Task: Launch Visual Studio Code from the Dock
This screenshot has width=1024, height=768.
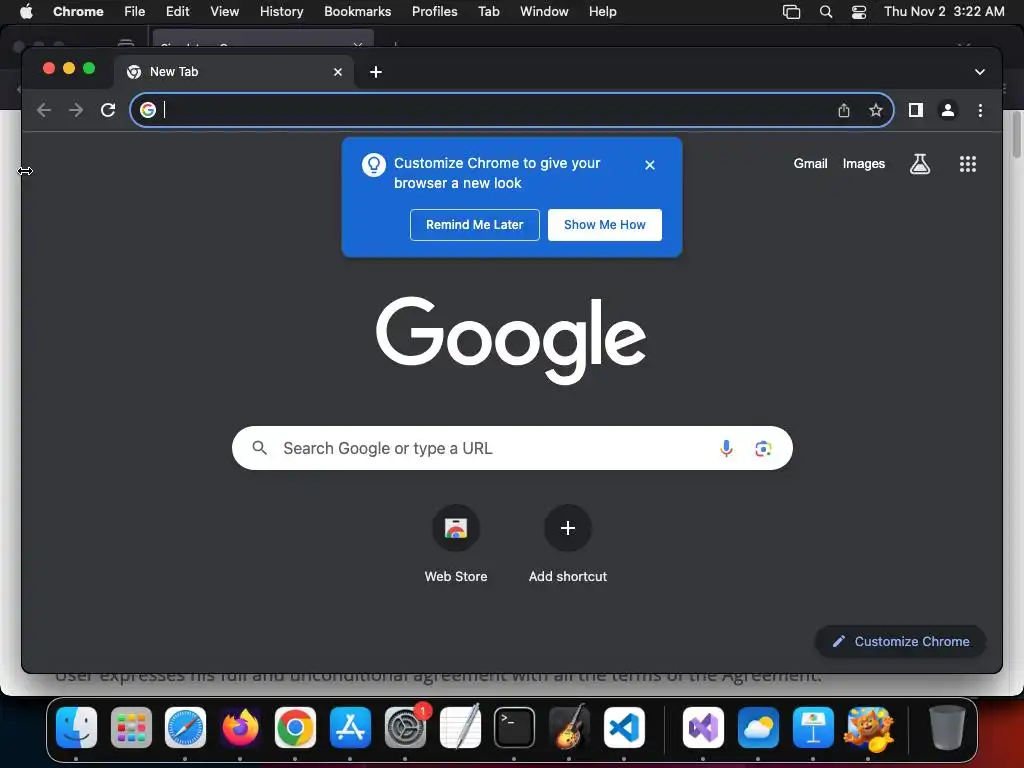Action: point(624,728)
